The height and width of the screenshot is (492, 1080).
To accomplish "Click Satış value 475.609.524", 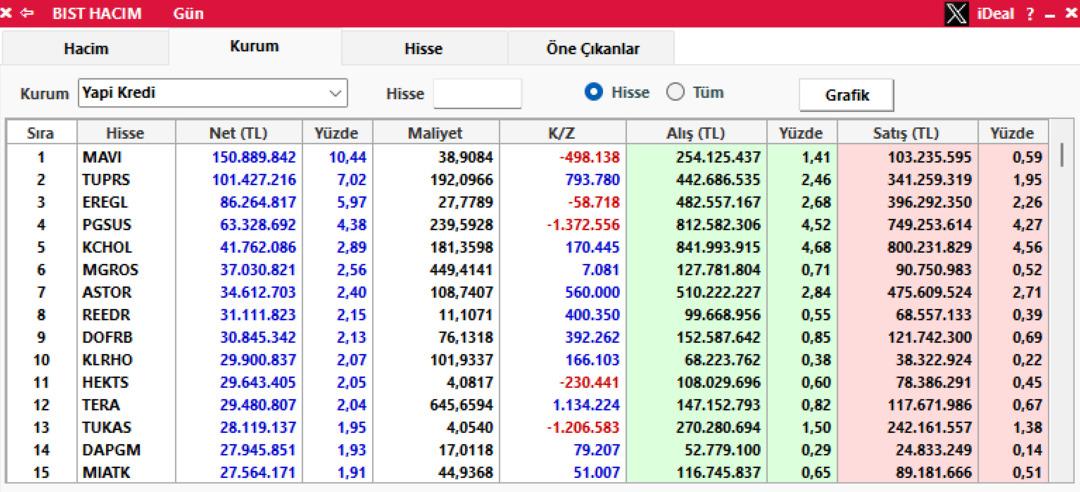I will click(929, 292).
